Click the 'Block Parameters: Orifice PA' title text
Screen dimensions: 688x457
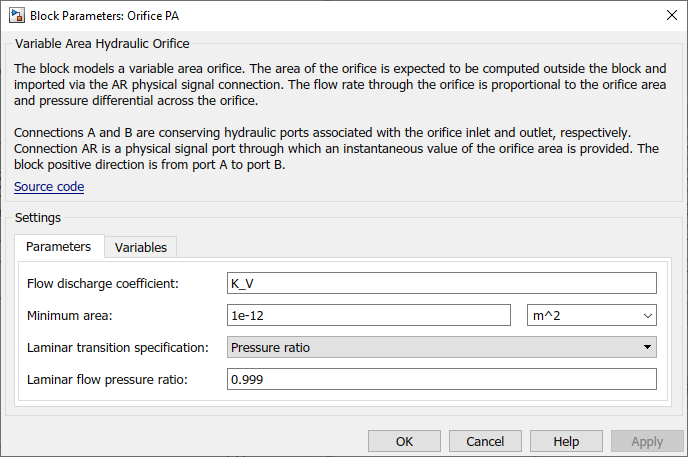[x=105, y=16]
